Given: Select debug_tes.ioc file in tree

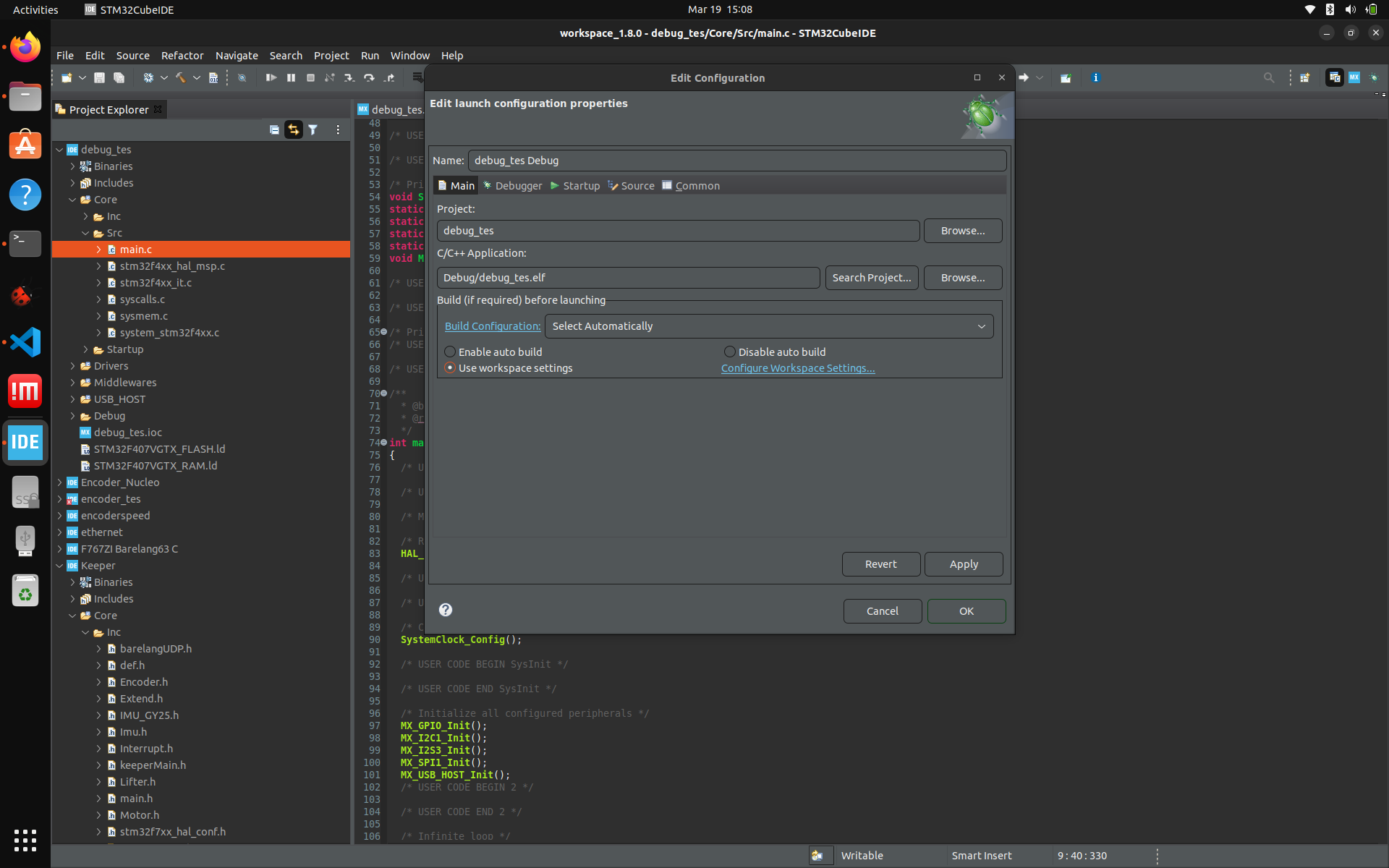Looking at the screenshot, I should tap(127, 433).
